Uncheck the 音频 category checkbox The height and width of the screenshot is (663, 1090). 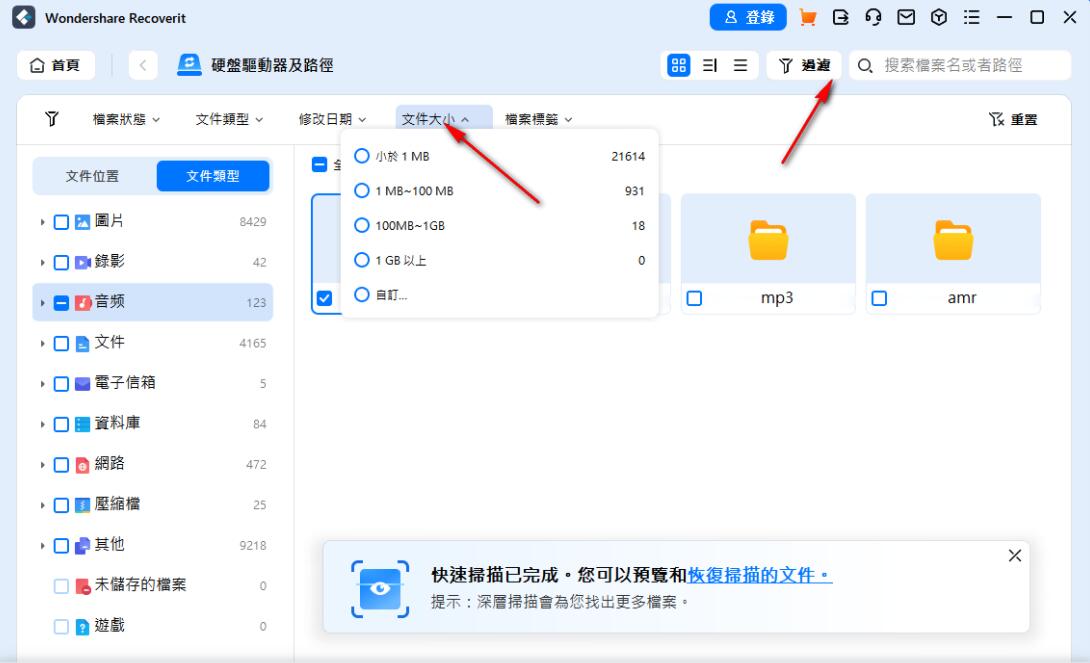tap(60, 302)
